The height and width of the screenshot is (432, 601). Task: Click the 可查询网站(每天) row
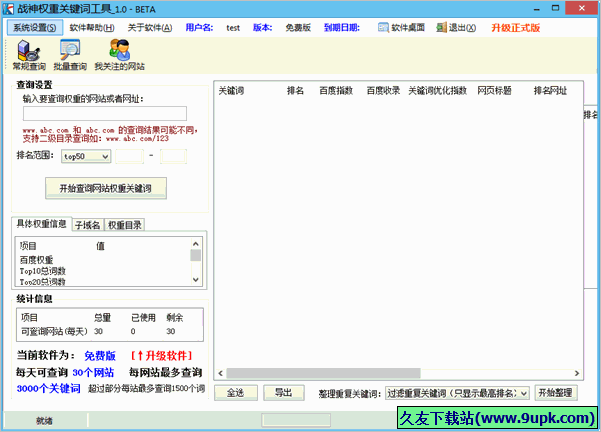[110, 331]
